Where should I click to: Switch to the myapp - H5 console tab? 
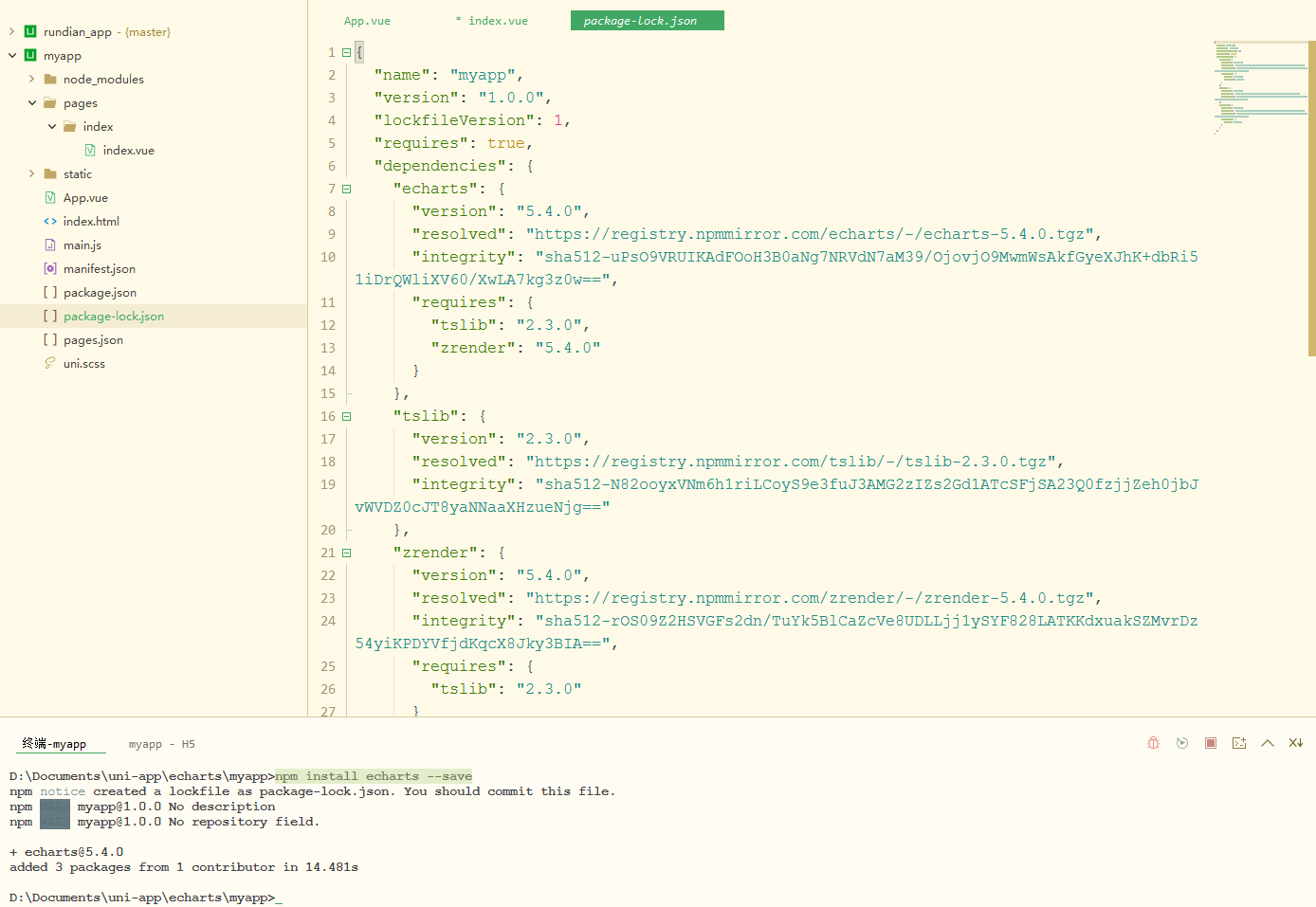pos(162,744)
